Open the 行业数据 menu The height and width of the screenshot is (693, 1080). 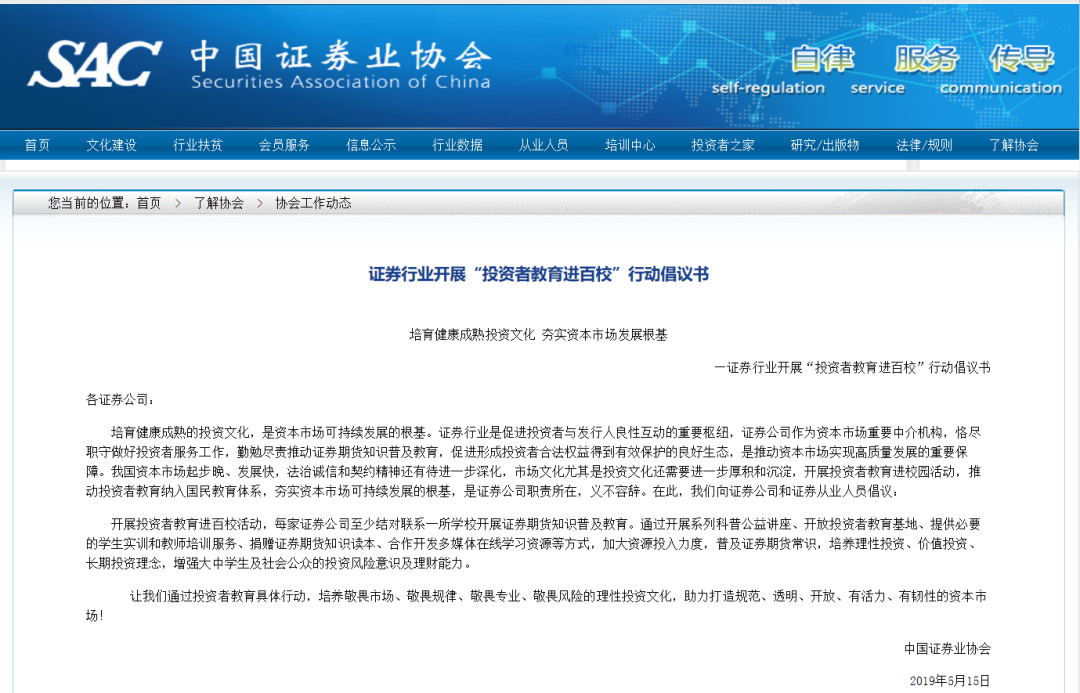click(x=457, y=145)
